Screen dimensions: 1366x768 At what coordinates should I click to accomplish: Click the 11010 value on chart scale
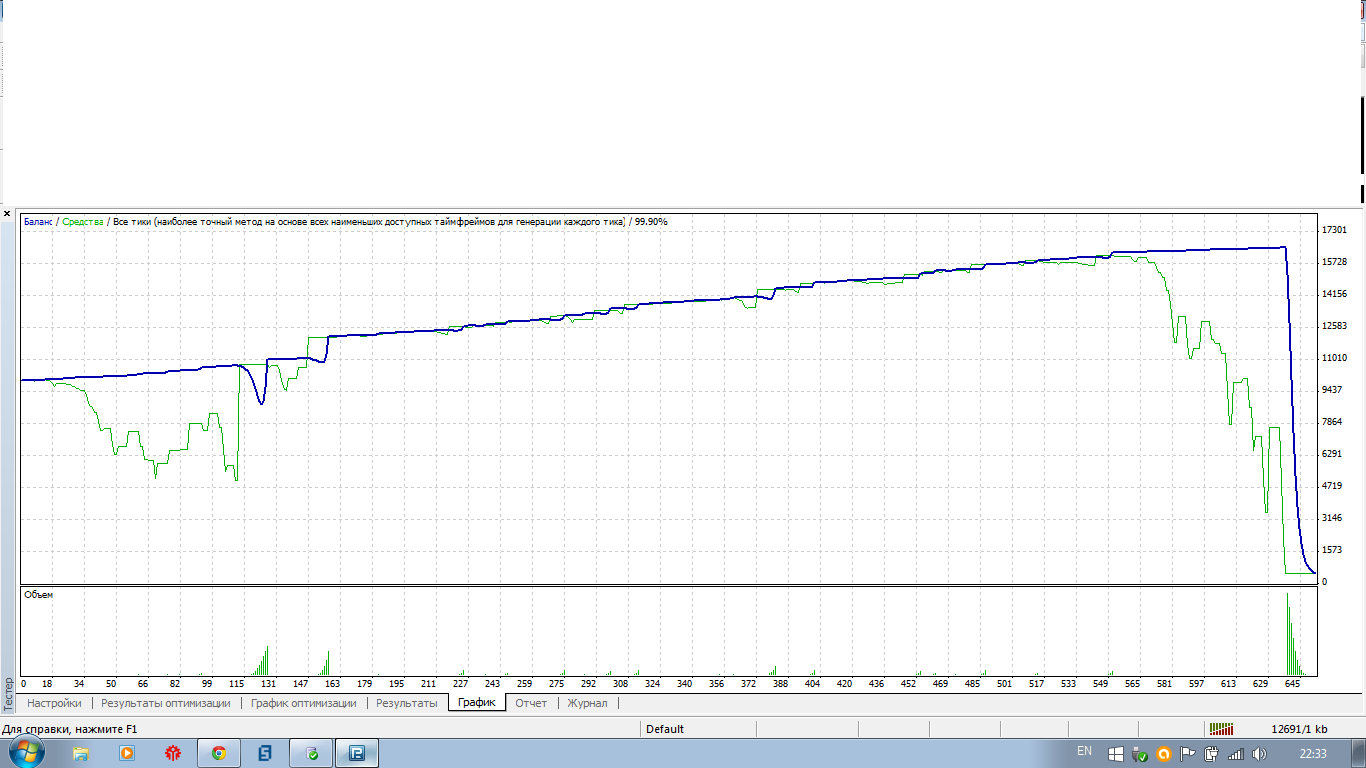[1335, 358]
